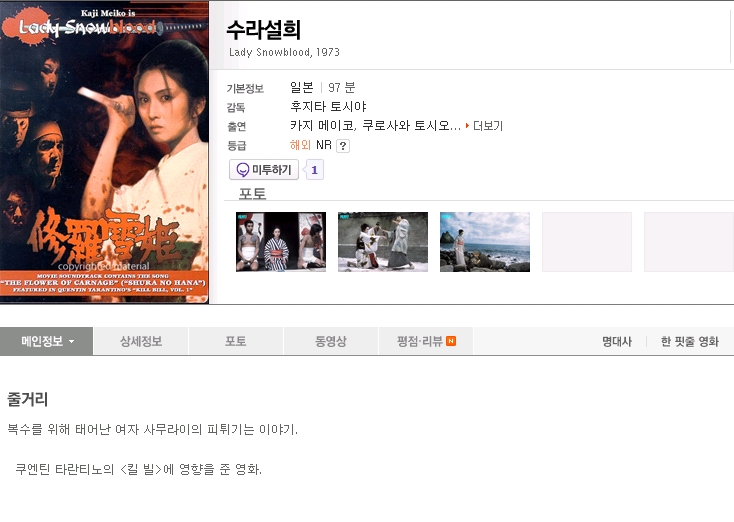
Task: Expand cast list with 더보기
Action: click(488, 126)
